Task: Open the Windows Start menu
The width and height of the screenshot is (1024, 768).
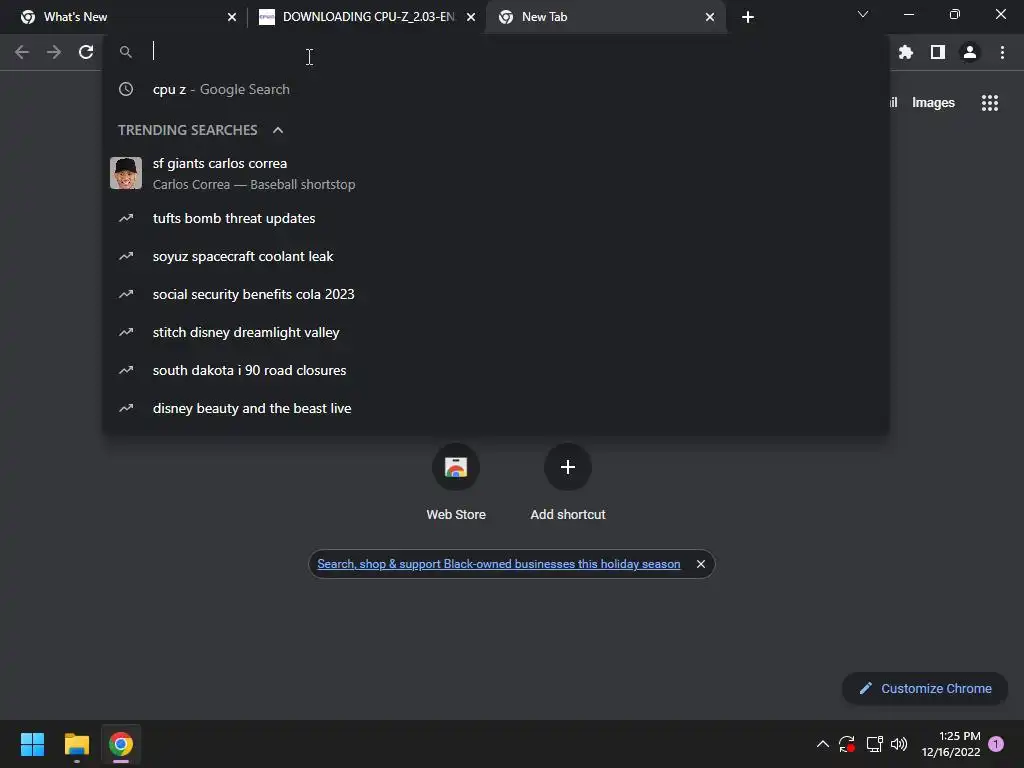Action: pos(32,744)
